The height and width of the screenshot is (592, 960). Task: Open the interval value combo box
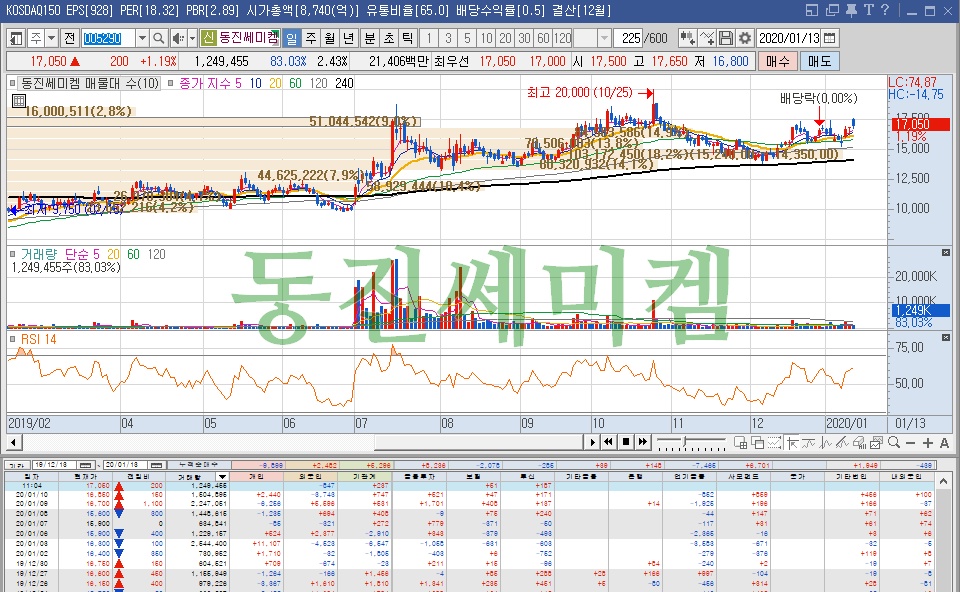[593, 39]
